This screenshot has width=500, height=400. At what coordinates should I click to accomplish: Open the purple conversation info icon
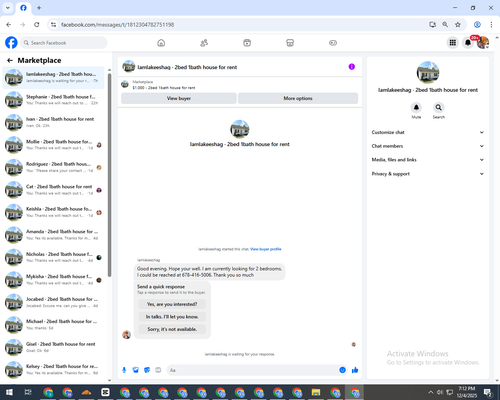pos(352,67)
